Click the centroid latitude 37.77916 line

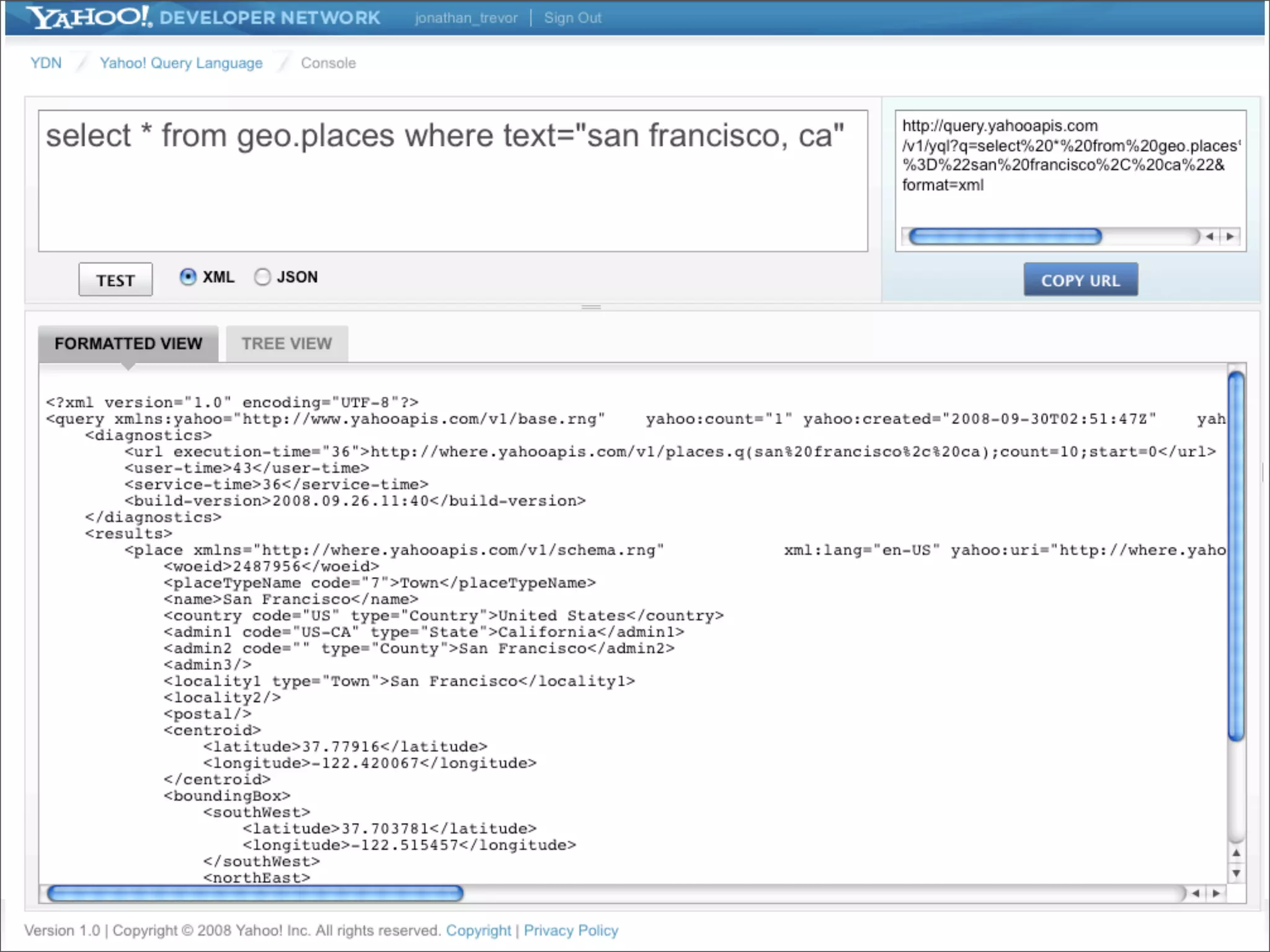(345, 747)
